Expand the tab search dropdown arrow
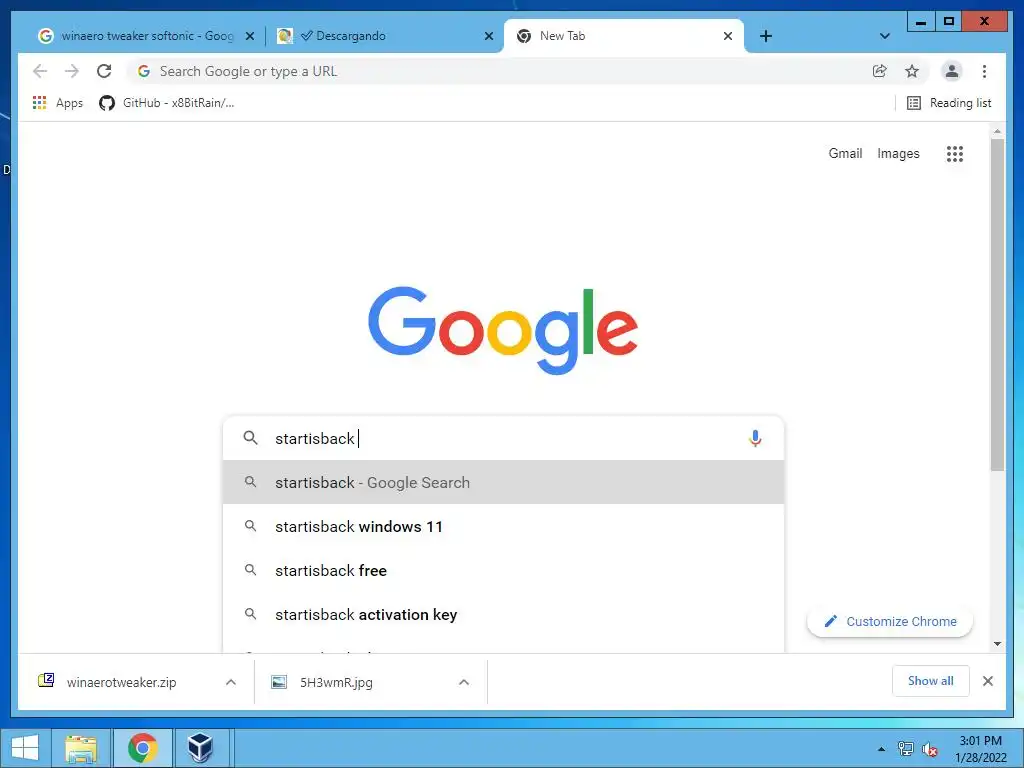 [x=884, y=36]
